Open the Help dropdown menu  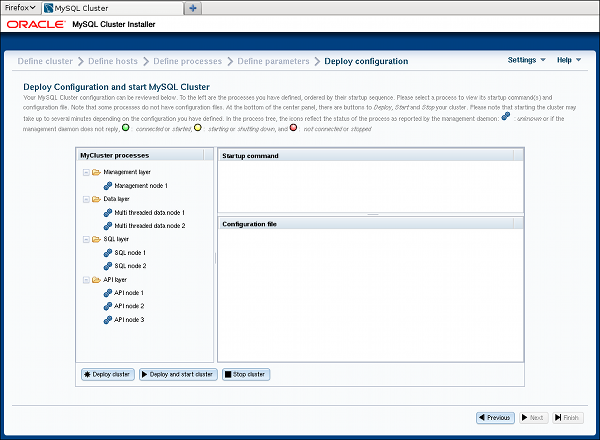tap(569, 60)
